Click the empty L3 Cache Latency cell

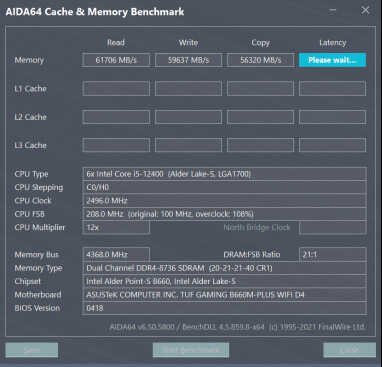(332, 145)
